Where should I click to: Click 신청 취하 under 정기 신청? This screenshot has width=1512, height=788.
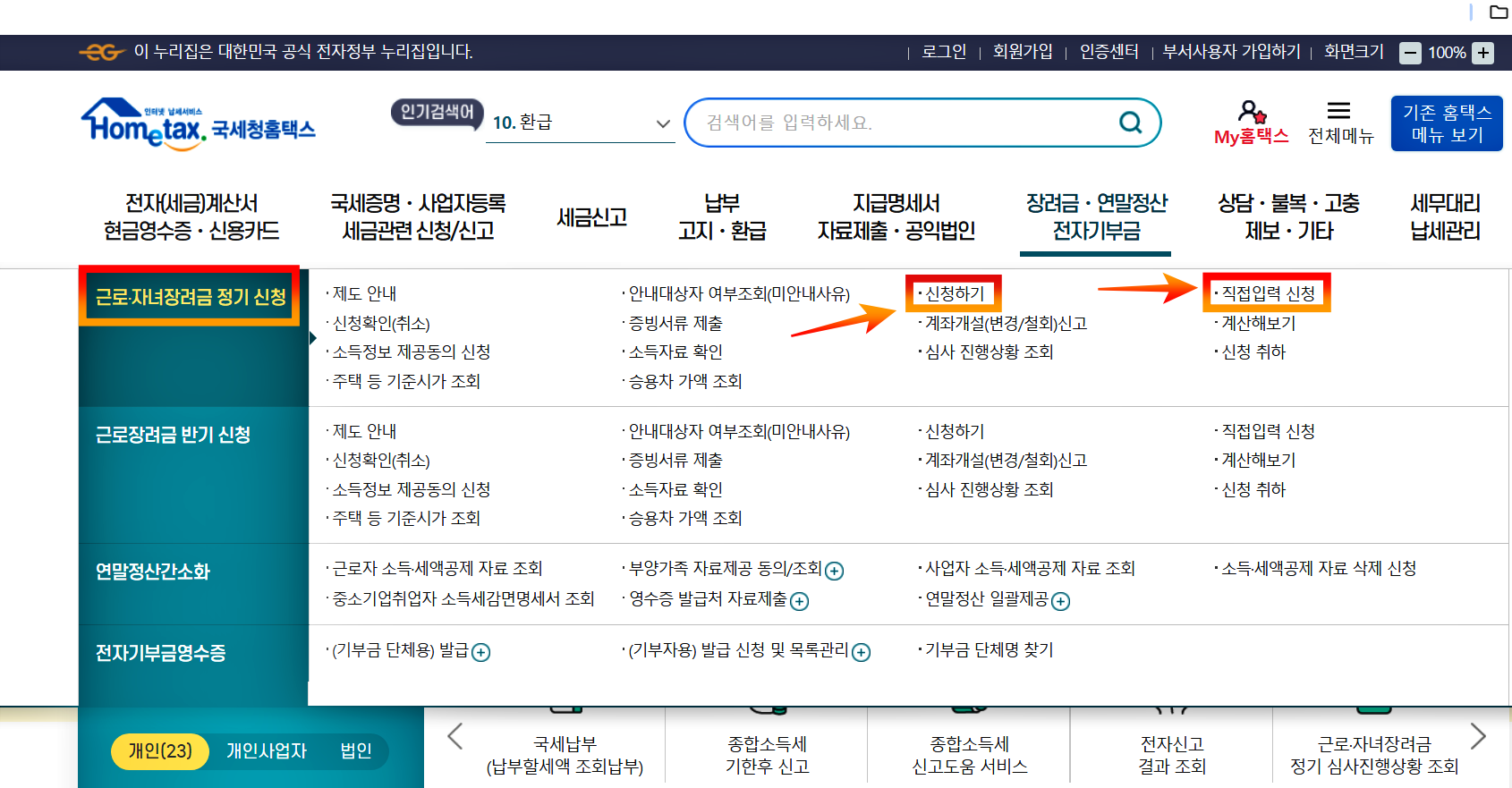1253,352
